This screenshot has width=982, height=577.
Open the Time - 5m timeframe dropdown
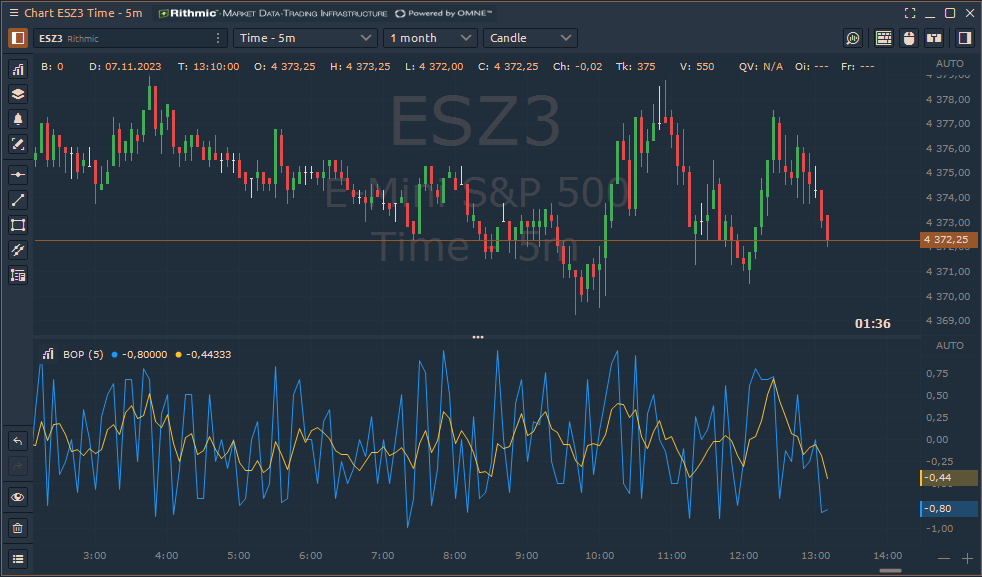pos(305,38)
